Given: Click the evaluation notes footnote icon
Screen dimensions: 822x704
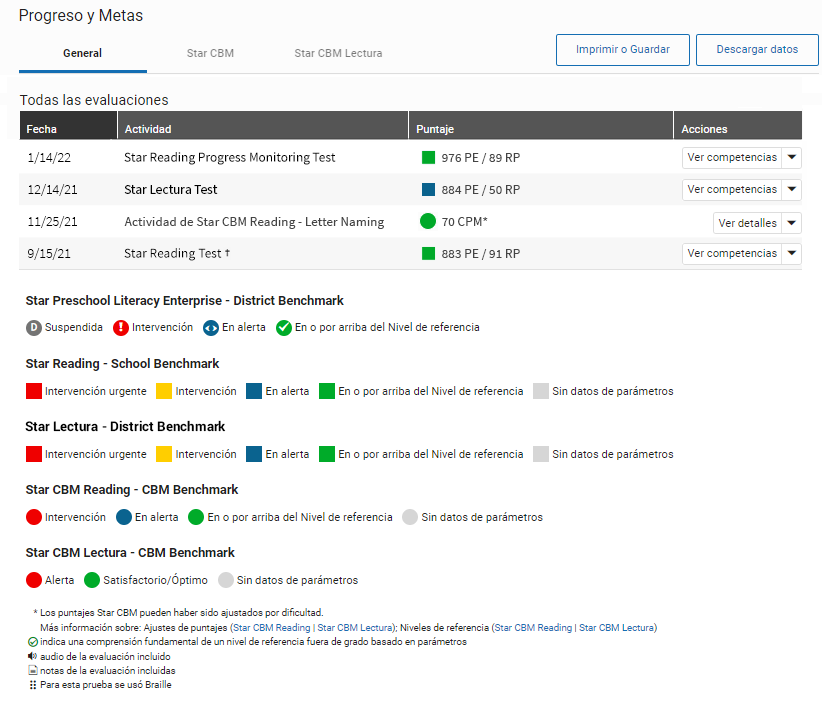Looking at the screenshot, I should [x=33, y=670].
